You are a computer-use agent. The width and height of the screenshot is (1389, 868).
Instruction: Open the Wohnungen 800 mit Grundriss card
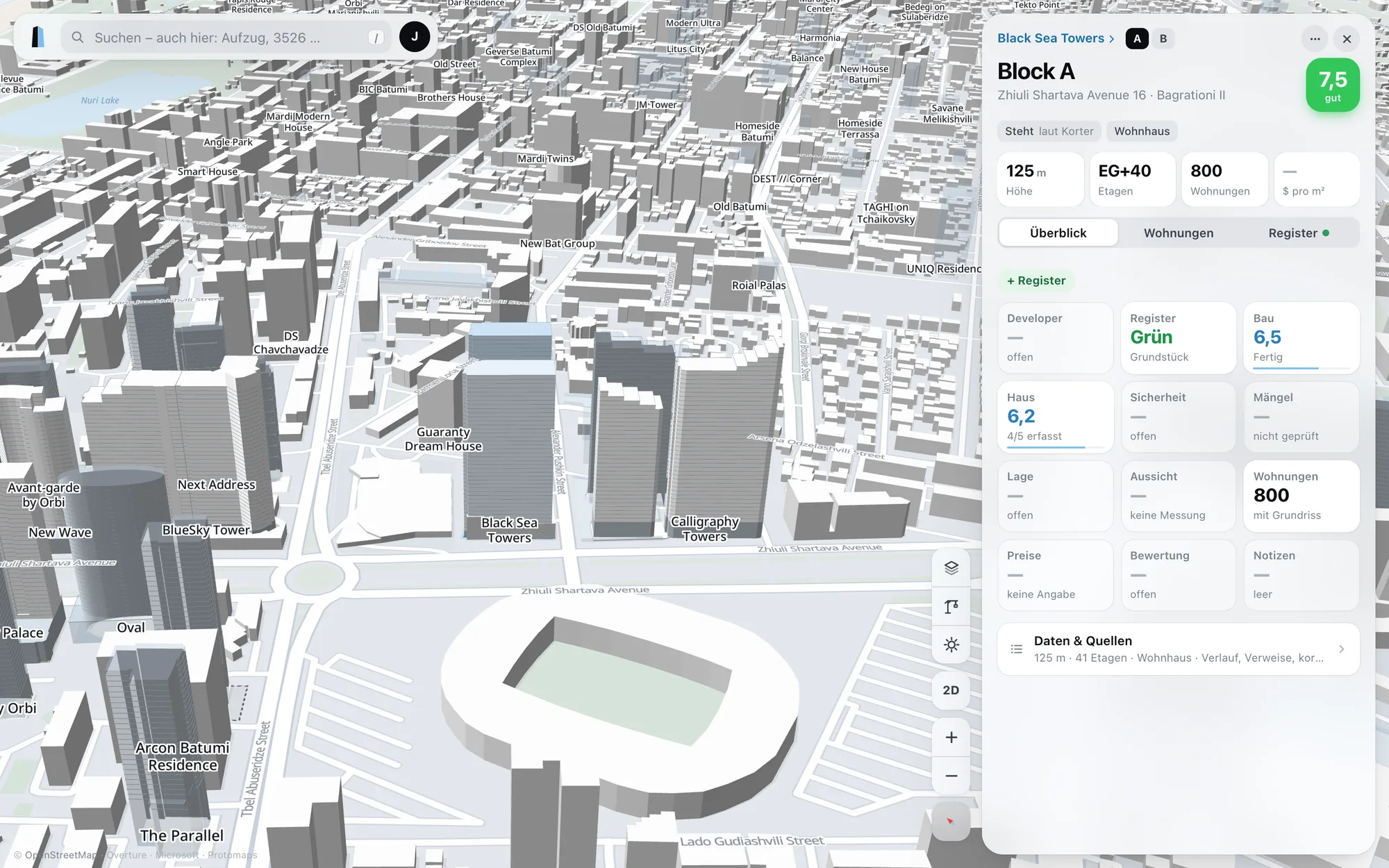click(1301, 496)
